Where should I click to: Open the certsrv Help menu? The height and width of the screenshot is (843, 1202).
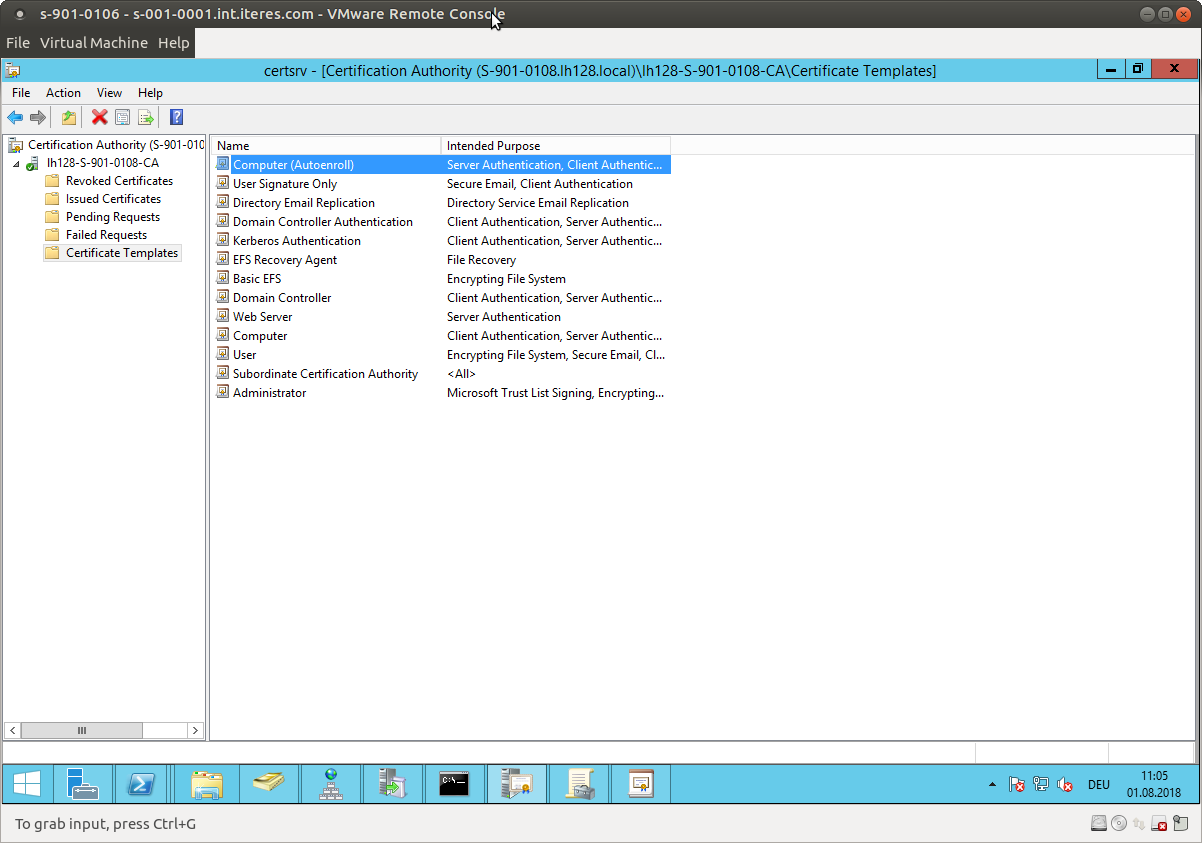click(150, 93)
